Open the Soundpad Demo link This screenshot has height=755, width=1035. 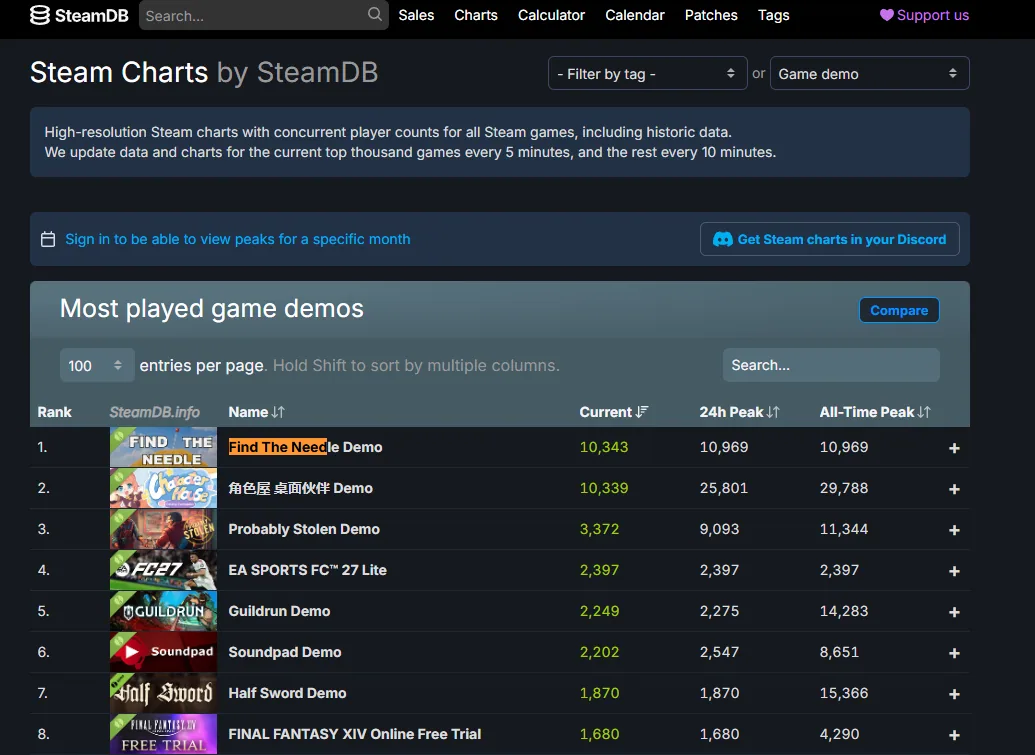[x=284, y=651]
